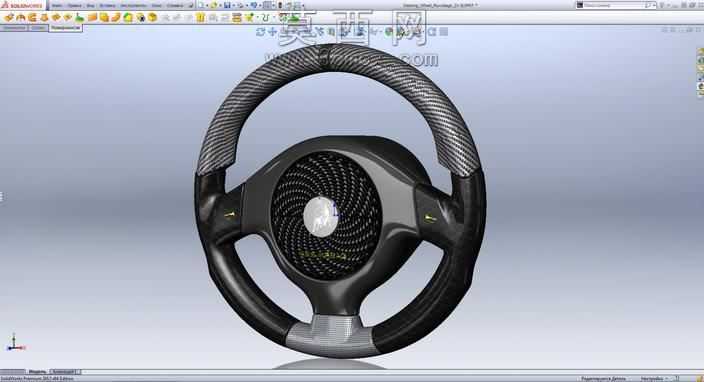704x382 pixels.
Task: Select the Boundary Surface tool icon
Action: coord(56,18)
